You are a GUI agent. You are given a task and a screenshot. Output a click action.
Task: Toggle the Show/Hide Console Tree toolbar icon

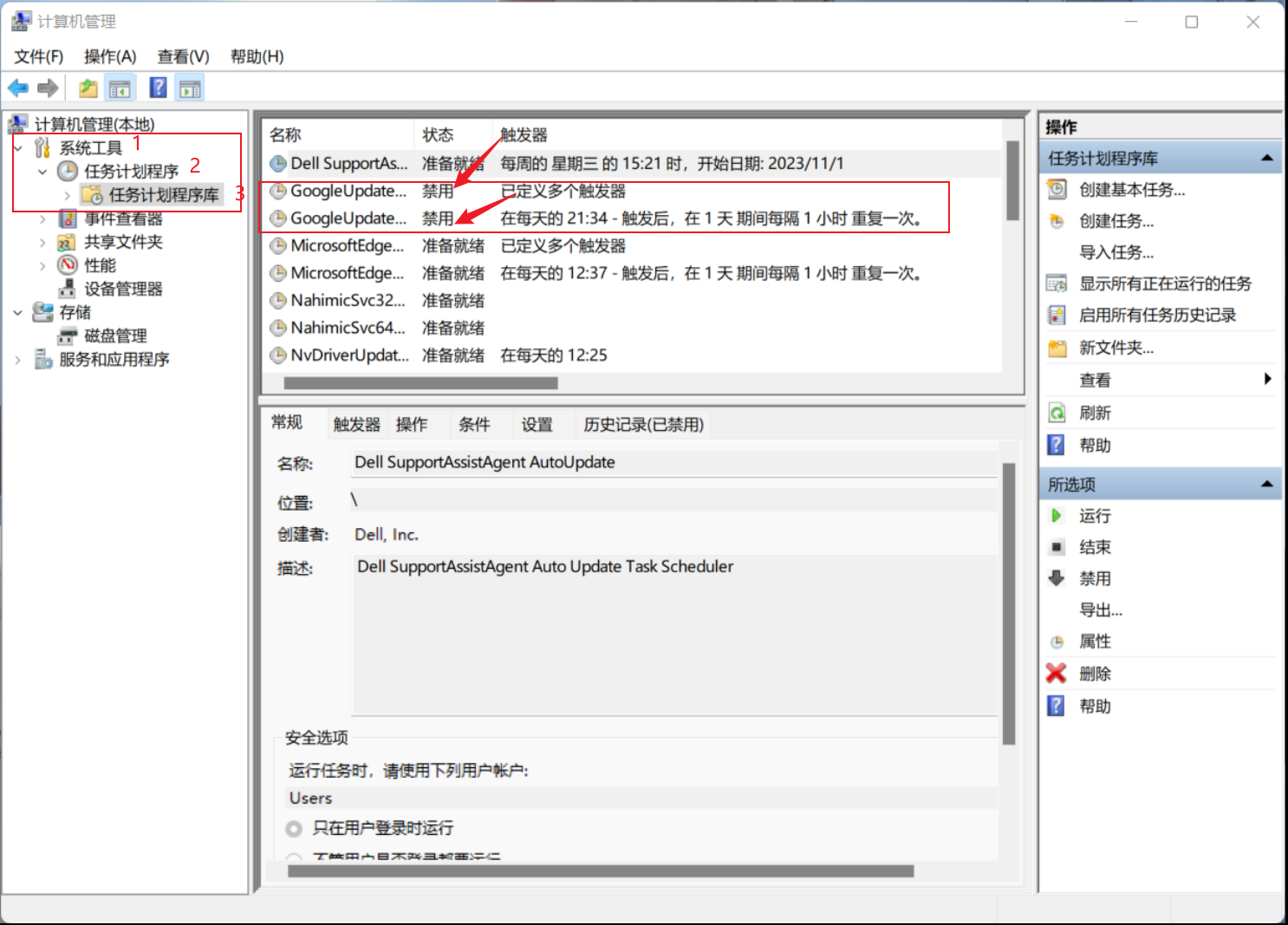click(x=120, y=88)
